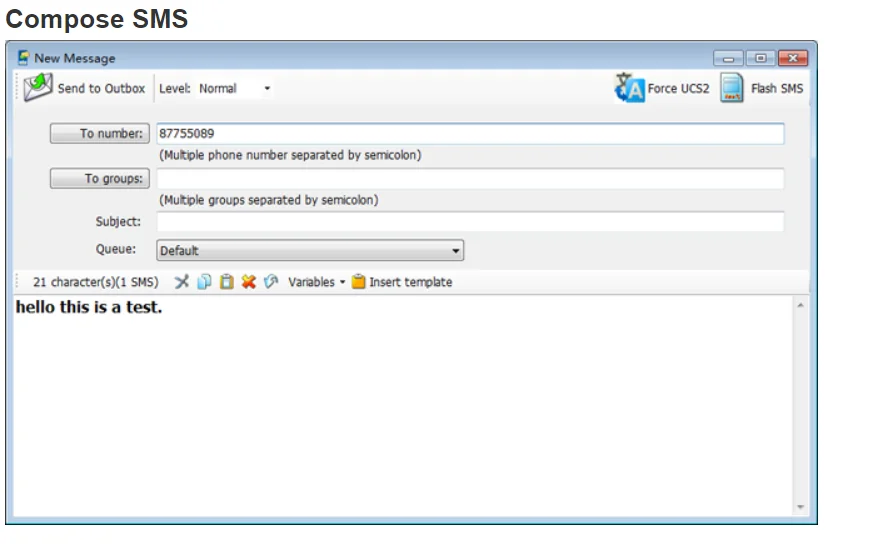Click the message area scrollbar down arrow
This screenshot has height=545, width=876.
pos(801,506)
